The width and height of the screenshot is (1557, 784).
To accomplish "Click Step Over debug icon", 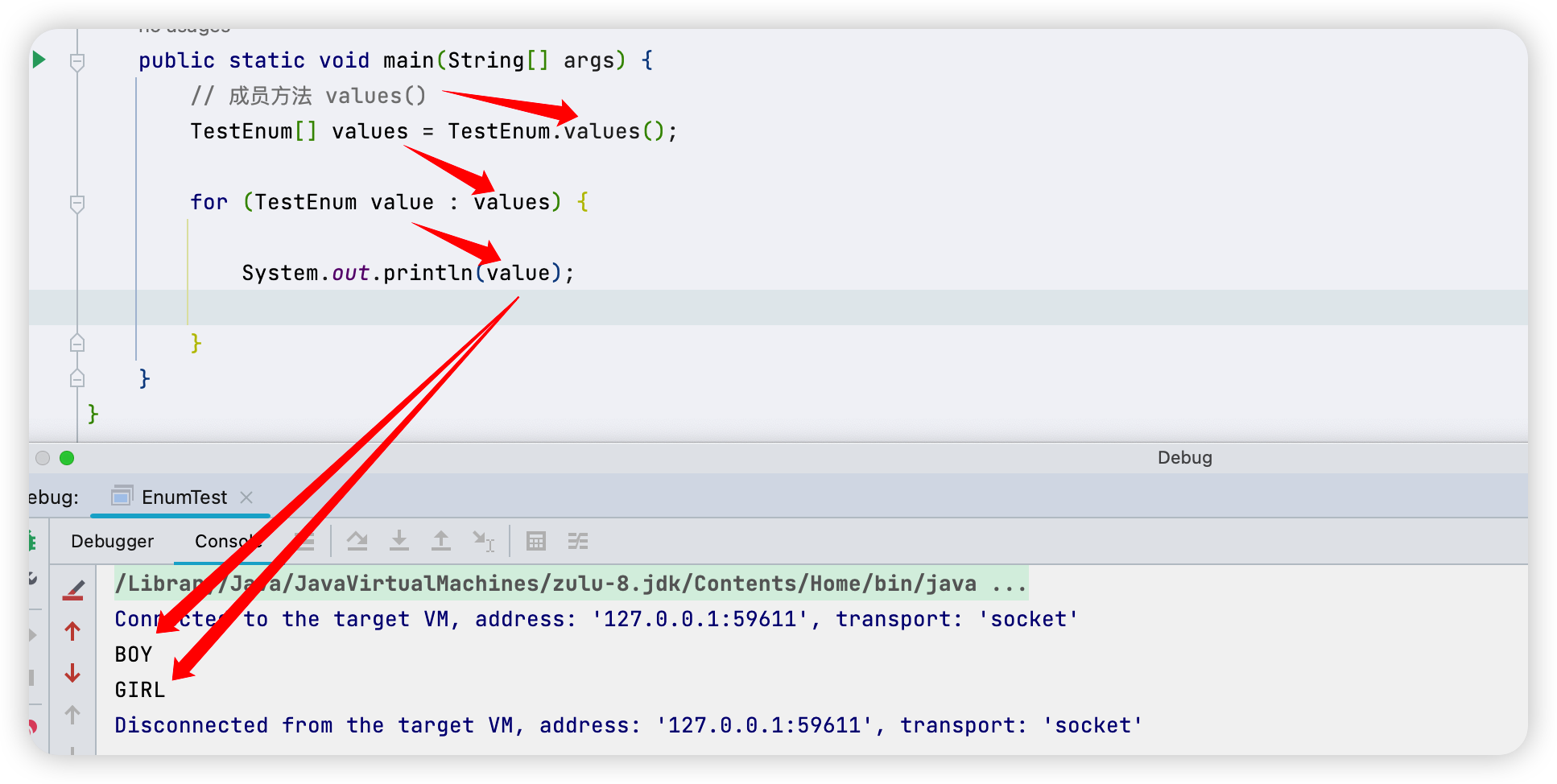I will 357,541.
